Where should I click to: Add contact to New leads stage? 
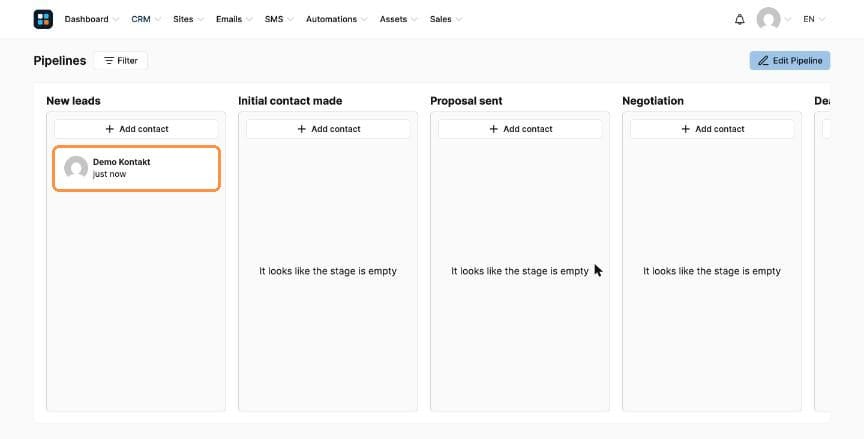pos(136,129)
